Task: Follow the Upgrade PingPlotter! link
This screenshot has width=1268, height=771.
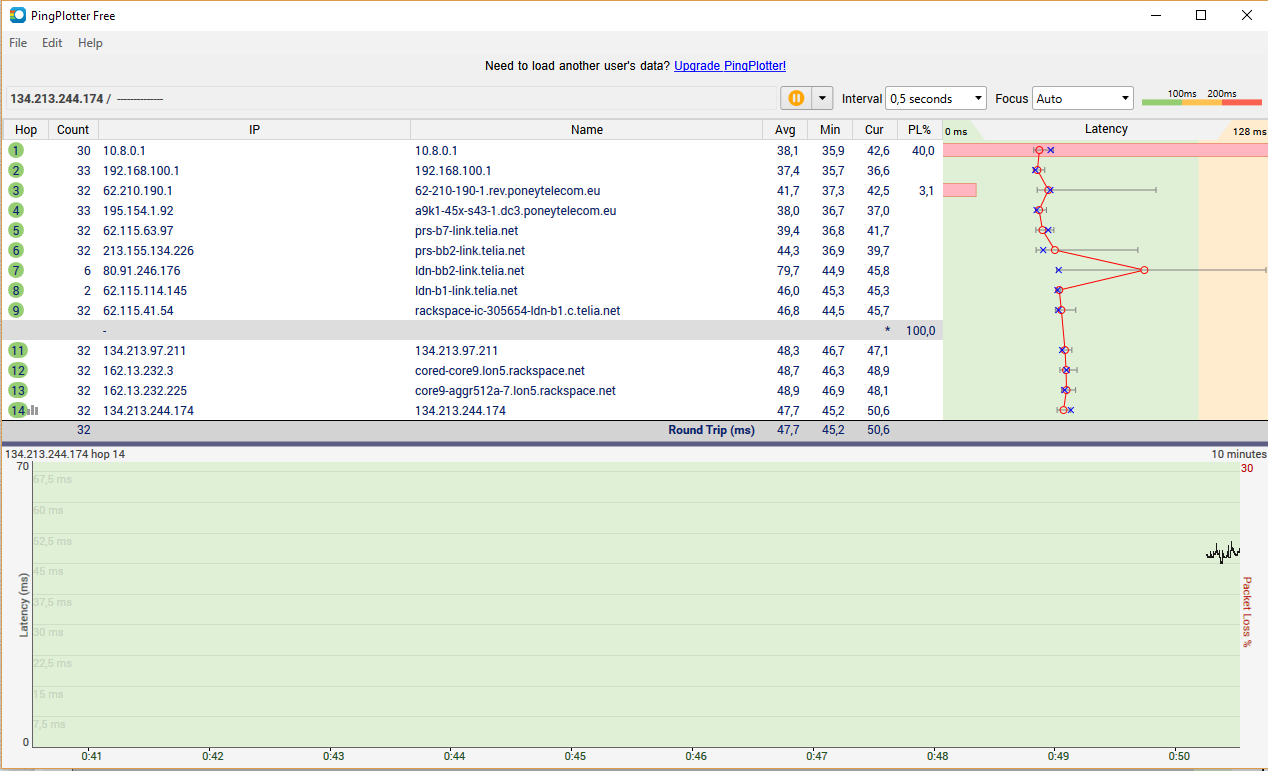Action: click(x=730, y=66)
